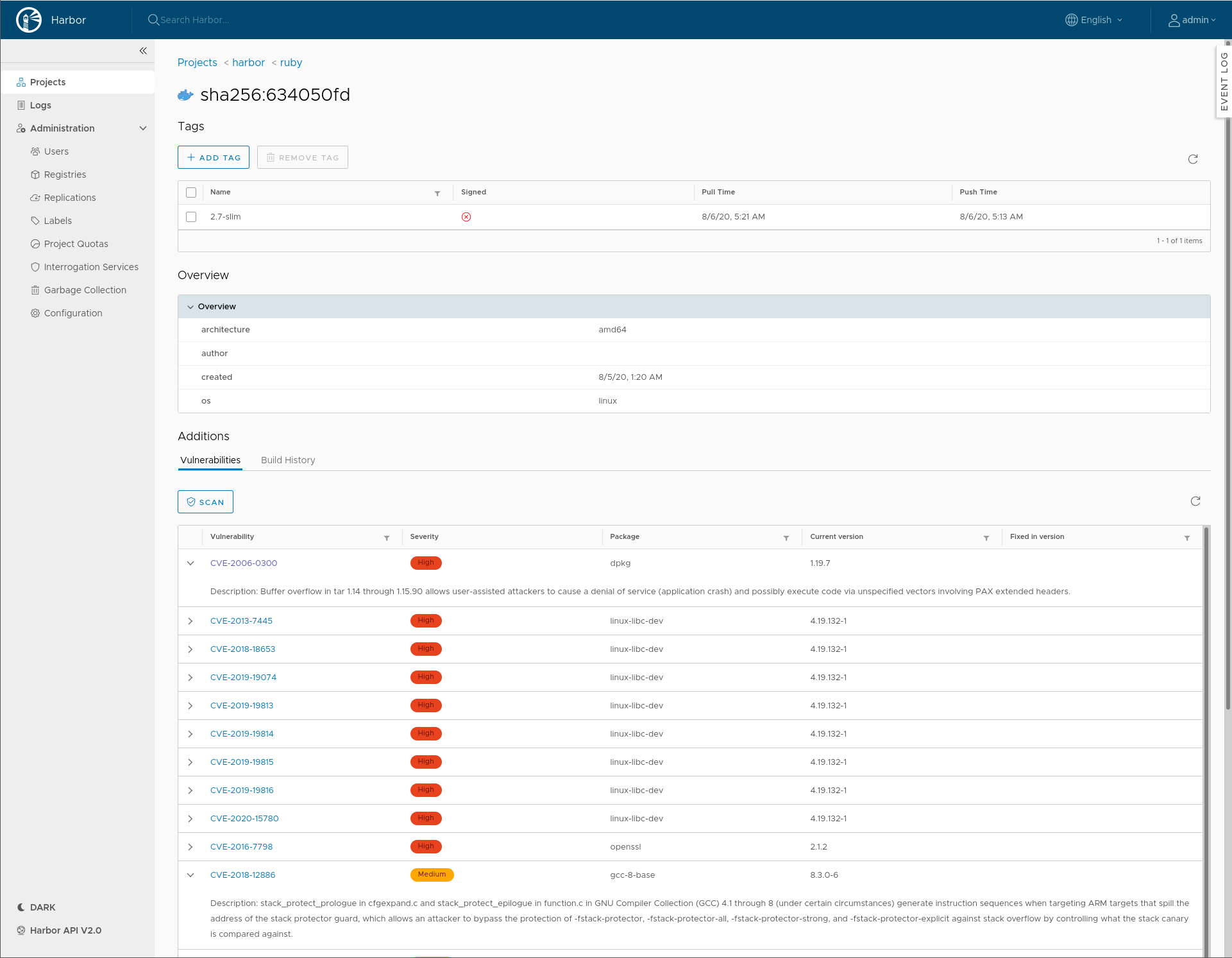Image resolution: width=1232 pixels, height=958 pixels.
Task: Open CVE-2006-0300 link
Action: coord(244,563)
